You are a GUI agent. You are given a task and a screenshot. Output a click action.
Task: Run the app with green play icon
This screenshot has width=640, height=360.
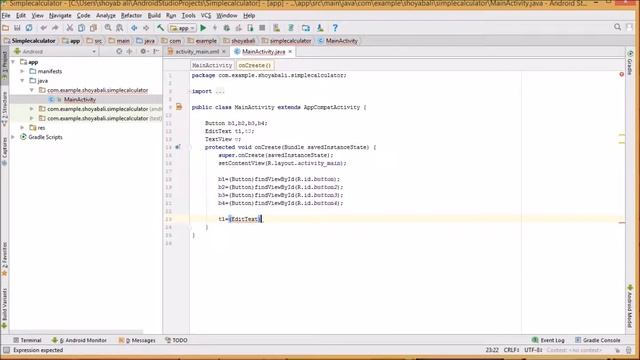coord(203,28)
